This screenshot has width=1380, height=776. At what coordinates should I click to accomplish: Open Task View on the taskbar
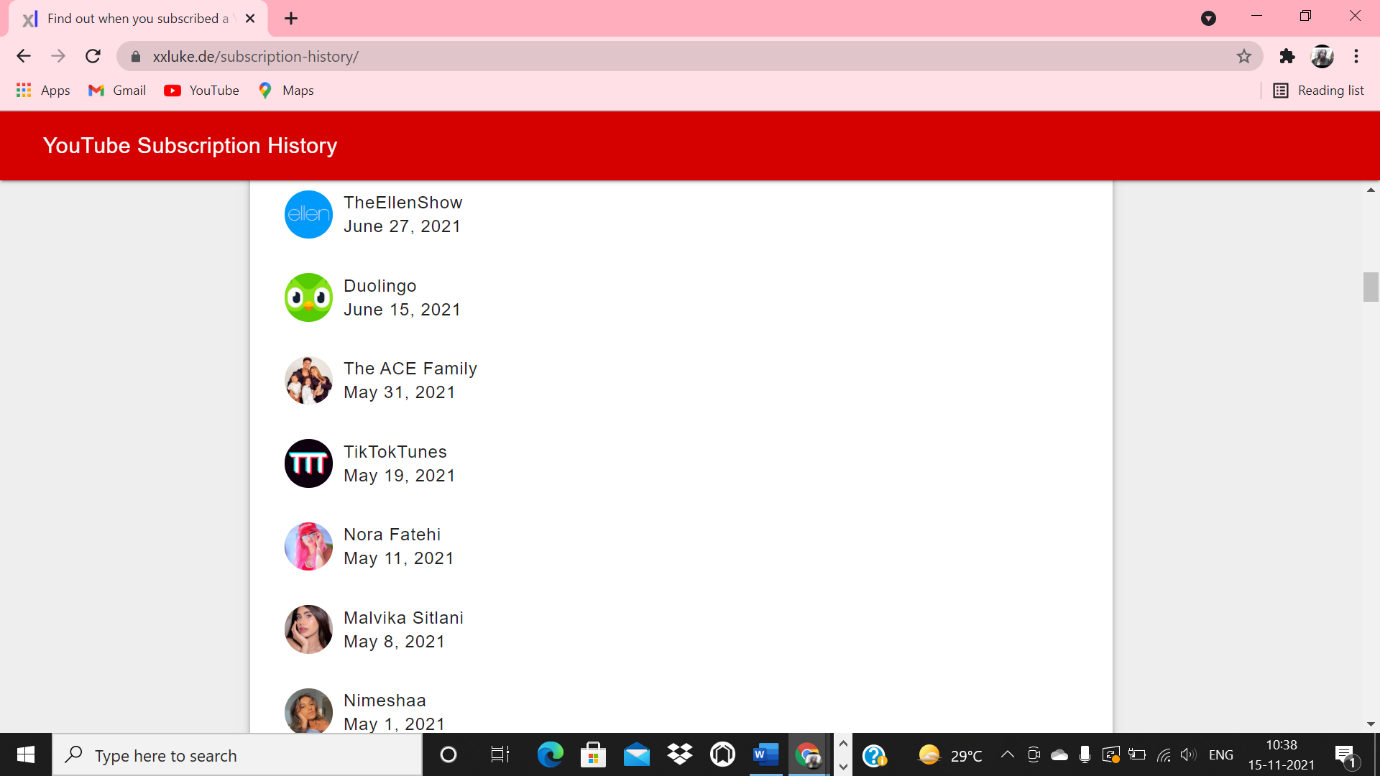(x=500, y=755)
